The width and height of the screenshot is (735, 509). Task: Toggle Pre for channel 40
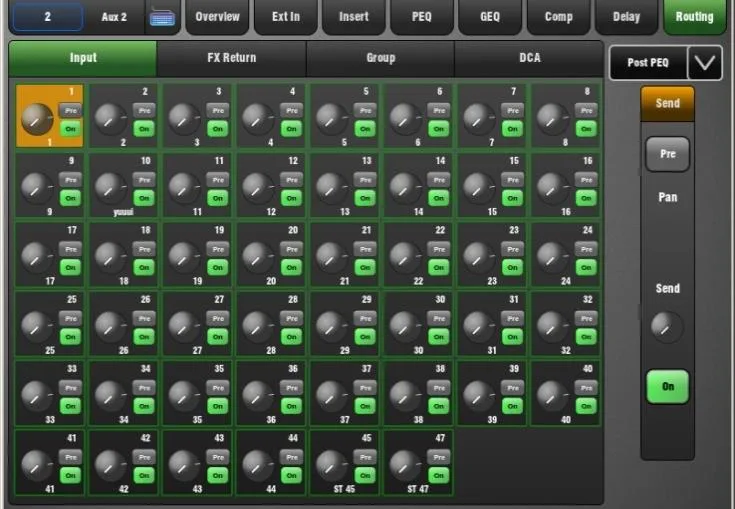(586, 389)
